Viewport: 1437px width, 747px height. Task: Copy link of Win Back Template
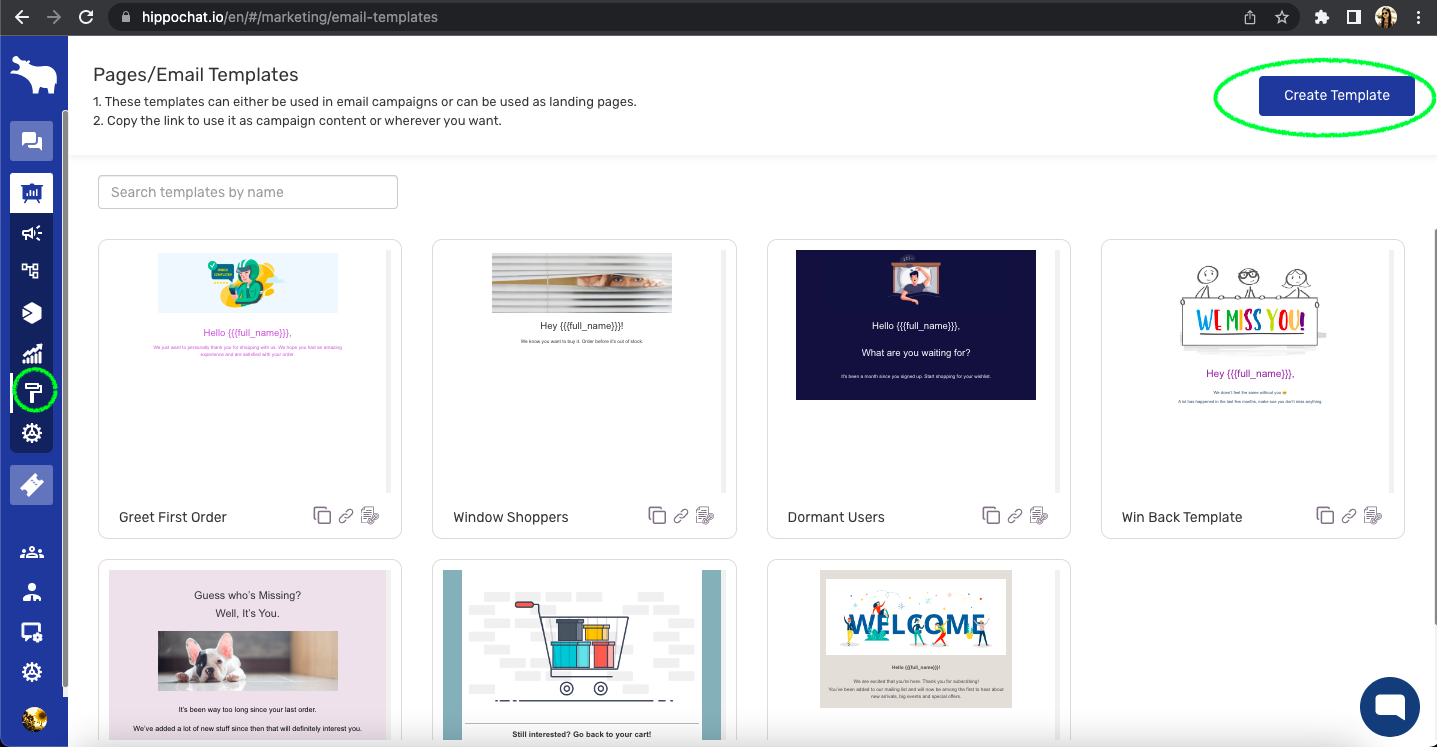[x=1349, y=516]
